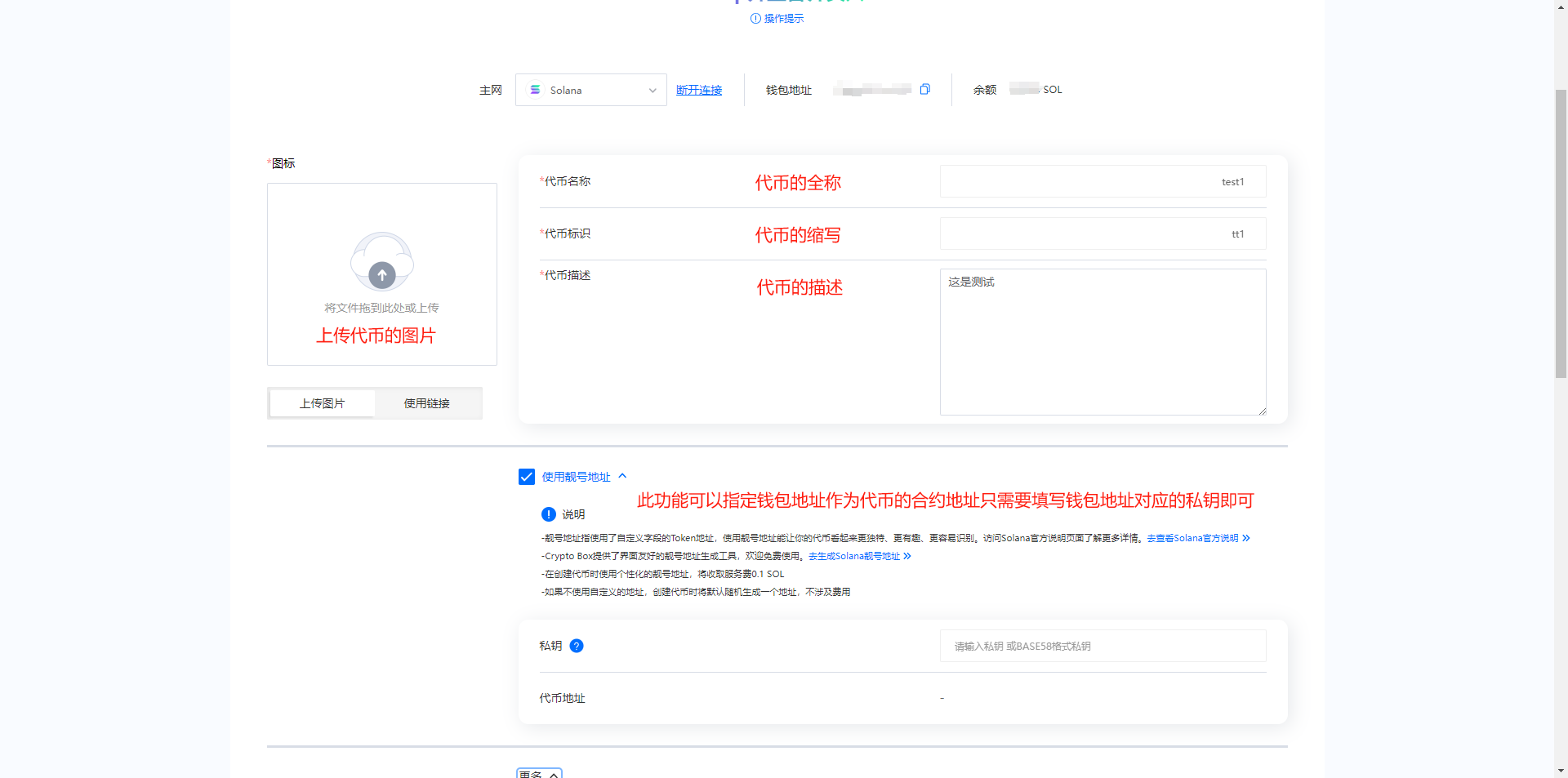The width and height of the screenshot is (1568, 778).
Task: Click the 断开连接 link
Action: tap(699, 90)
